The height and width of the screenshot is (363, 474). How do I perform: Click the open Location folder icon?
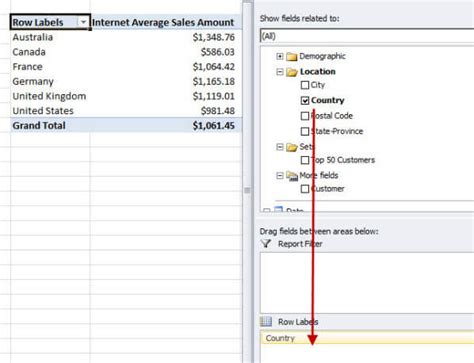coord(292,72)
